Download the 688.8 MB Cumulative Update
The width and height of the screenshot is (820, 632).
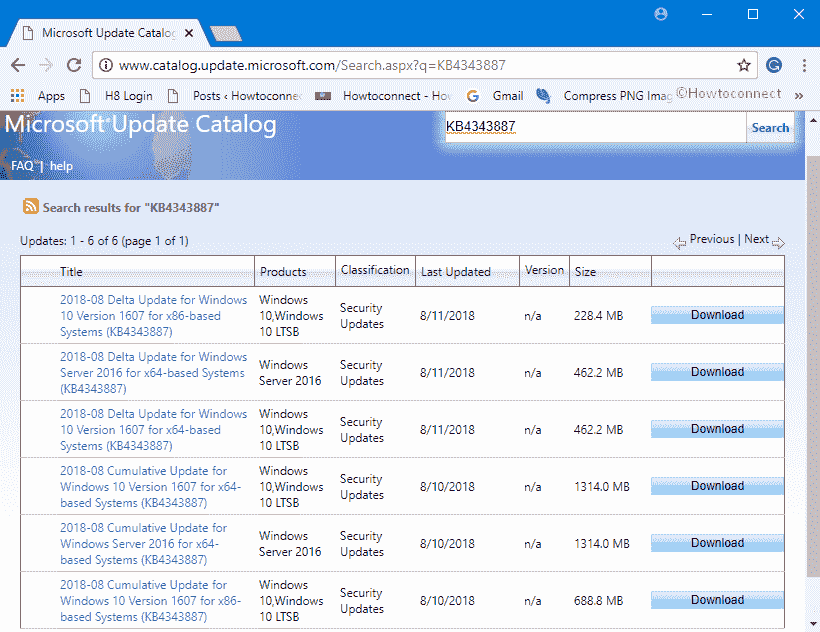(717, 600)
